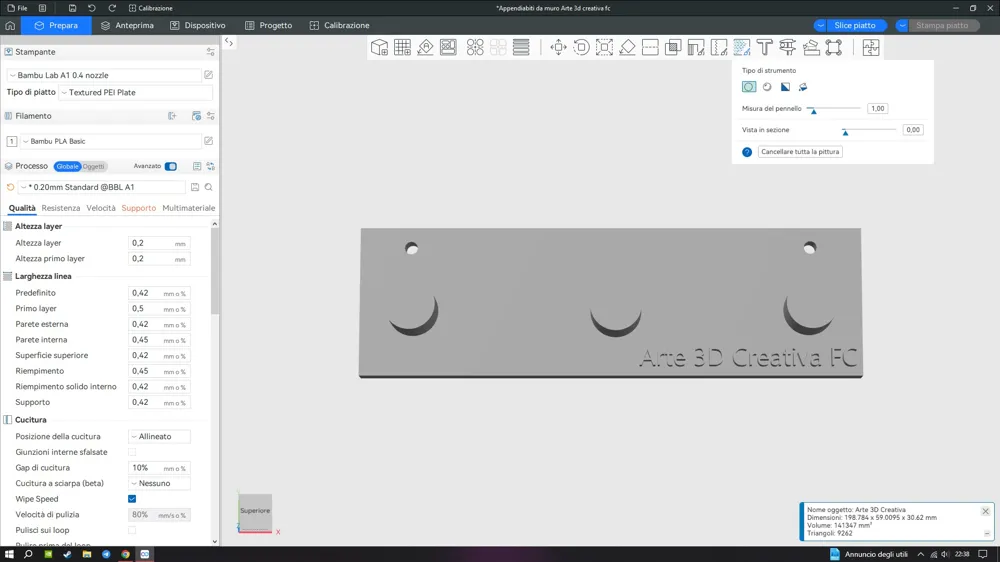Image resolution: width=1000 pixels, height=562 pixels.
Task: Open the Tipo di piatto dropdown
Action: [x=135, y=92]
